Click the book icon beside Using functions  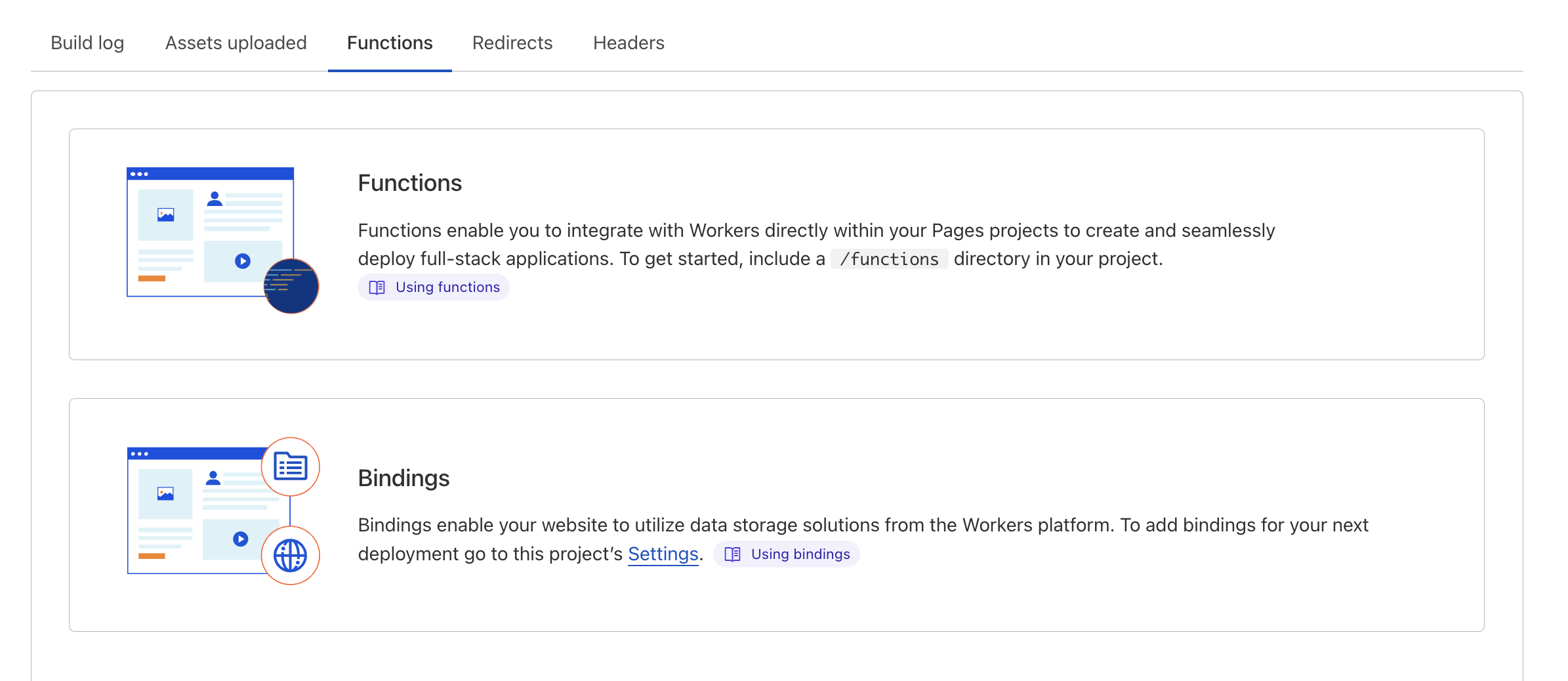[377, 287]
